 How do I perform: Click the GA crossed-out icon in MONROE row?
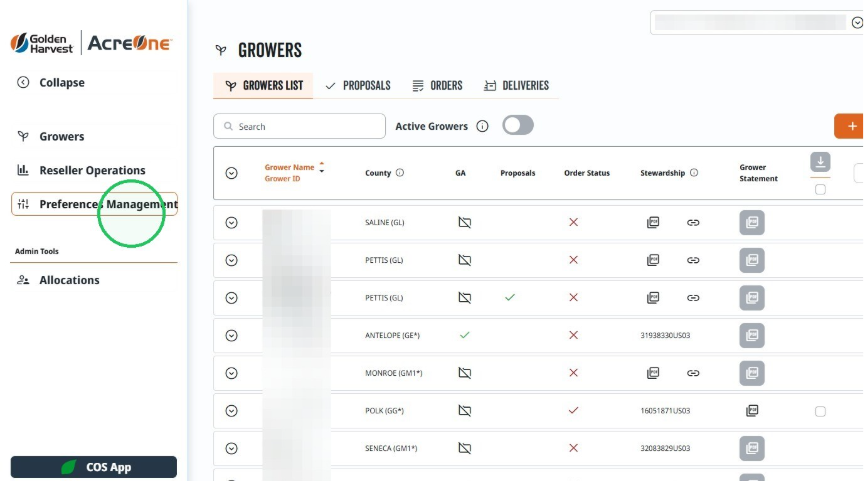point(465,373)
